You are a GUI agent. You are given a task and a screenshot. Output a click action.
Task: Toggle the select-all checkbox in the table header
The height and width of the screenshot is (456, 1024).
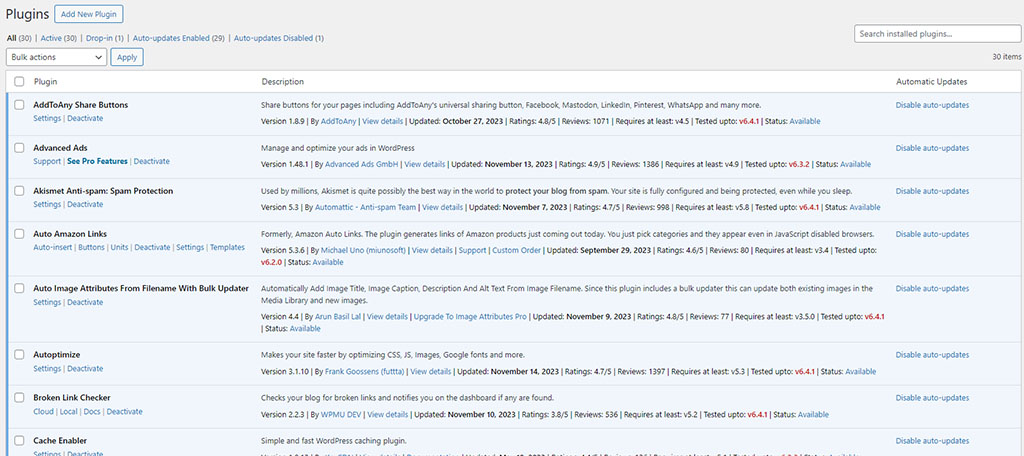click(20, 82)
